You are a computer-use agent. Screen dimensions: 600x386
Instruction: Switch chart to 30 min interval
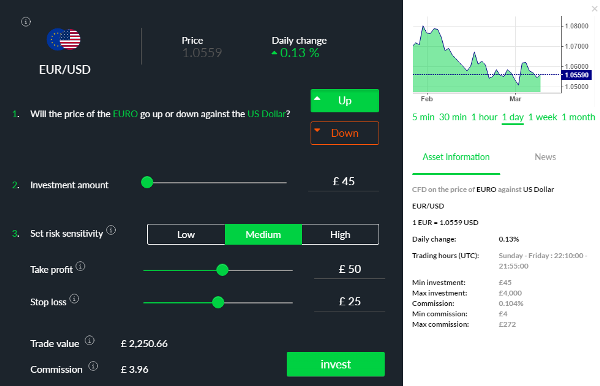pos(453,117)
